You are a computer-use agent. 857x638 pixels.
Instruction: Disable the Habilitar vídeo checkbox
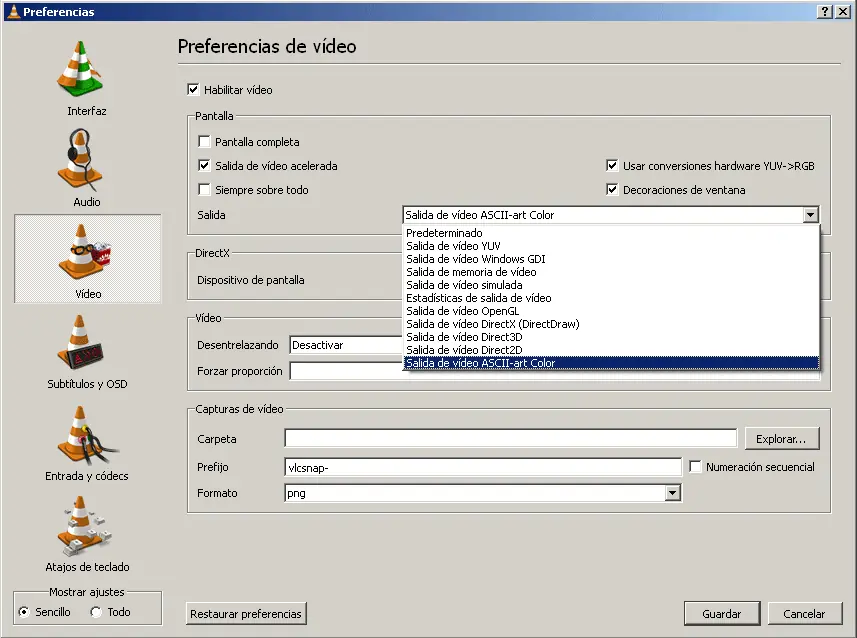click(193, 90)
